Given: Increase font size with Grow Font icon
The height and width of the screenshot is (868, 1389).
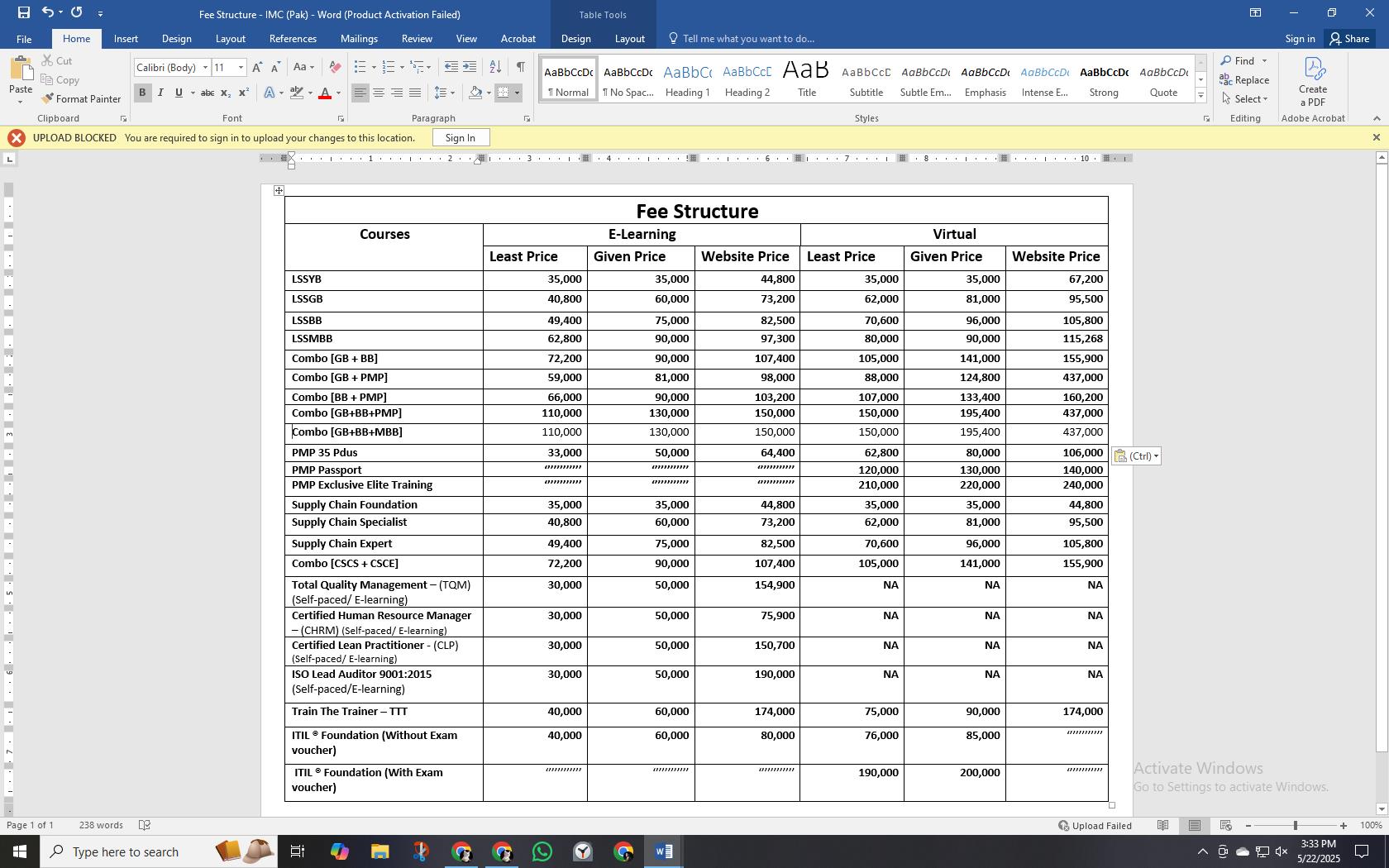Looking at the screenshot, I should [x=257, y=67].
